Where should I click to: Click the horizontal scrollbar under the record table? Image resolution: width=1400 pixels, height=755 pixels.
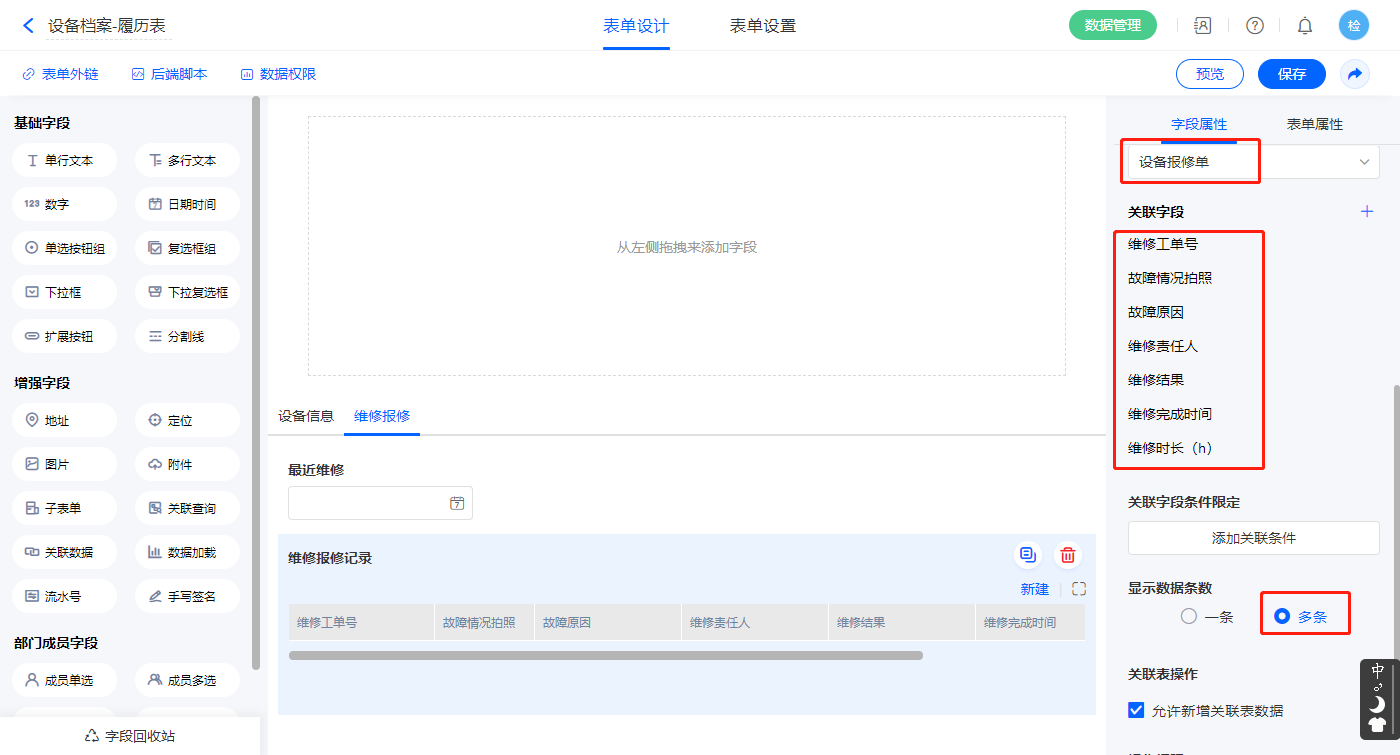coord(605,656)
